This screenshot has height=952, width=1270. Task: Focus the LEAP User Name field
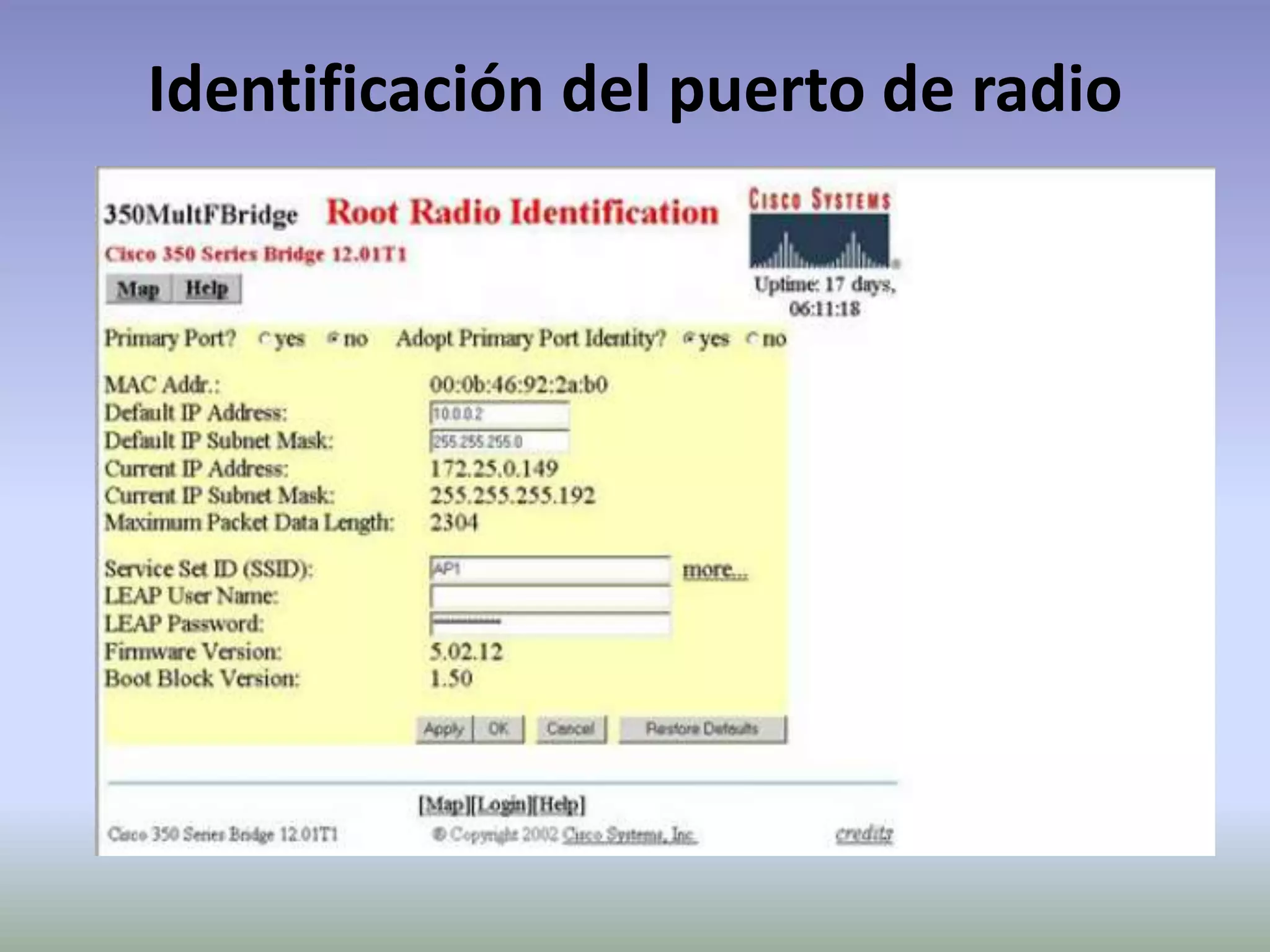coord(550,597)
